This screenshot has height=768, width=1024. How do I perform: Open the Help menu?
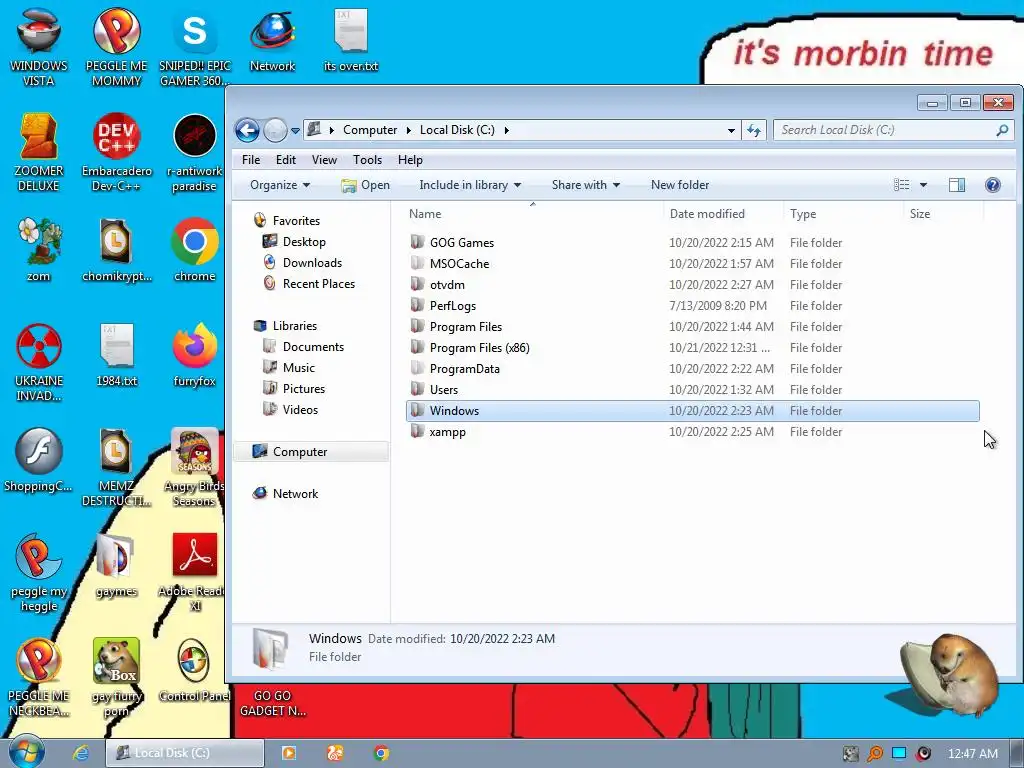pyautogui.click(x=410, y=160)
